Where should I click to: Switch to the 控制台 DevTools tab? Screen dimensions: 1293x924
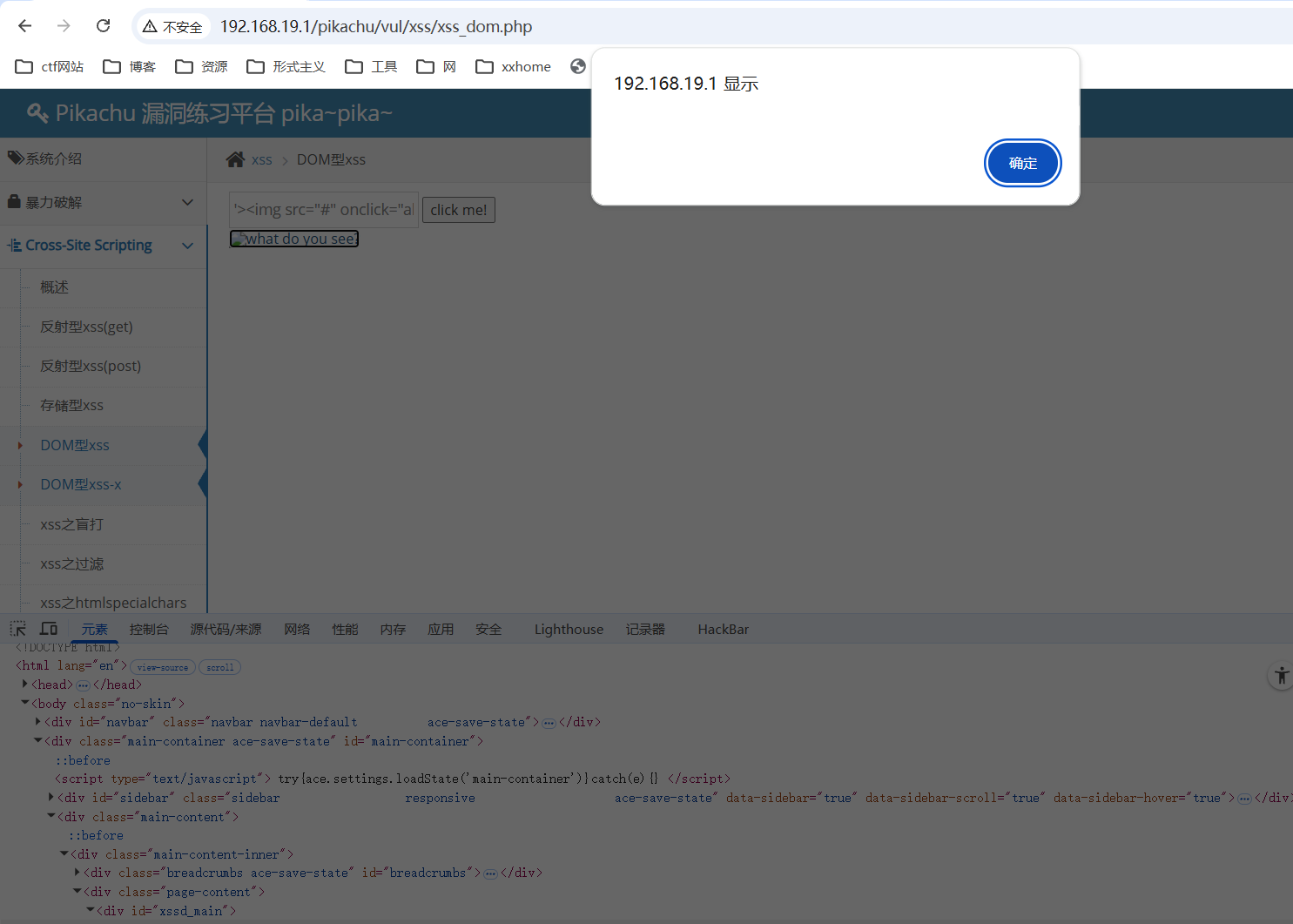(149, 630)
